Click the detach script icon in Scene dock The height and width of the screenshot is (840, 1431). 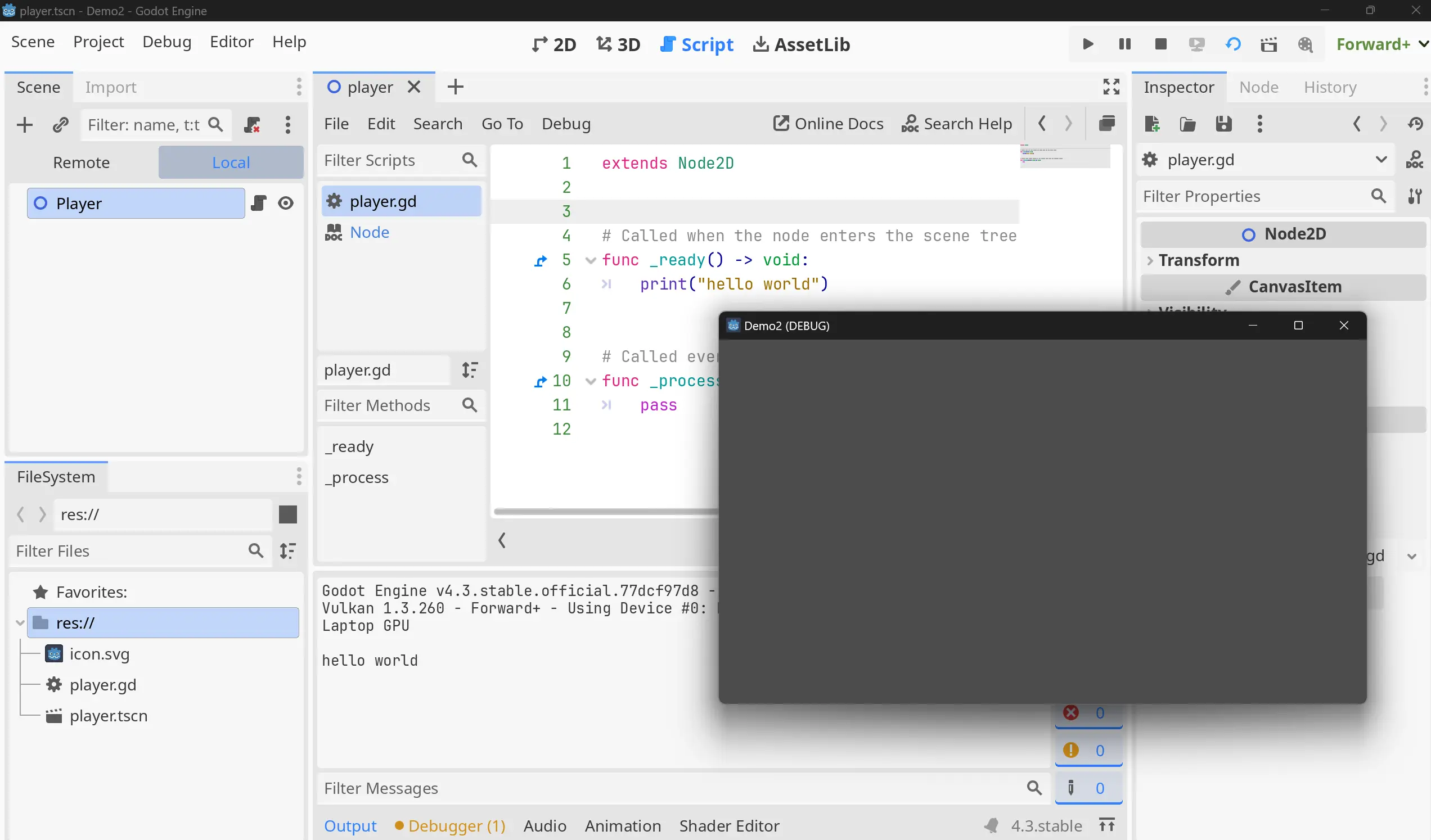[251, 125]
